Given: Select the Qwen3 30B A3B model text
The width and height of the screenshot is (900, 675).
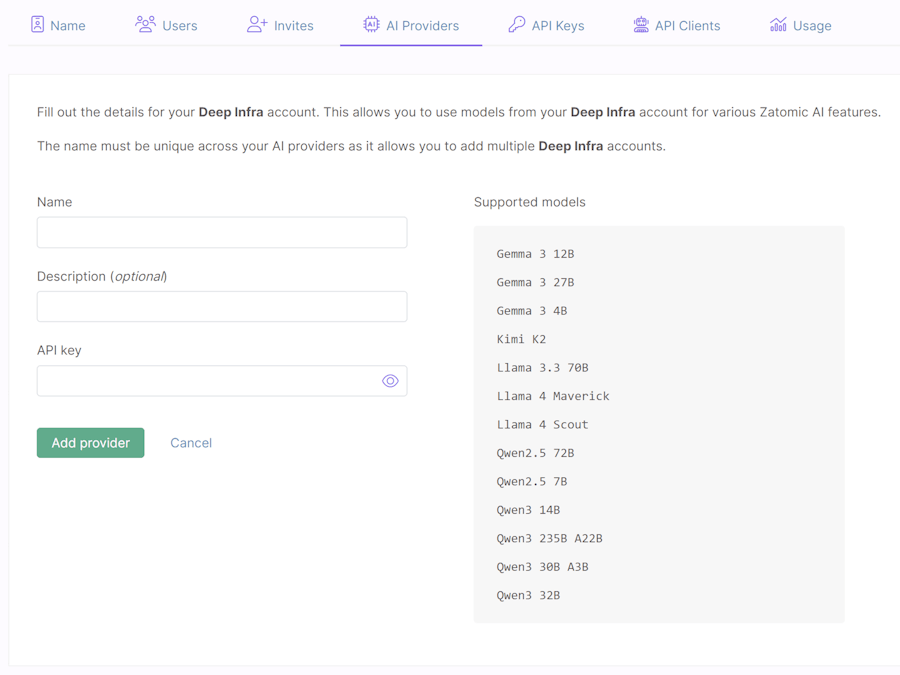Looking at the screenshot, I should [542, 567].
